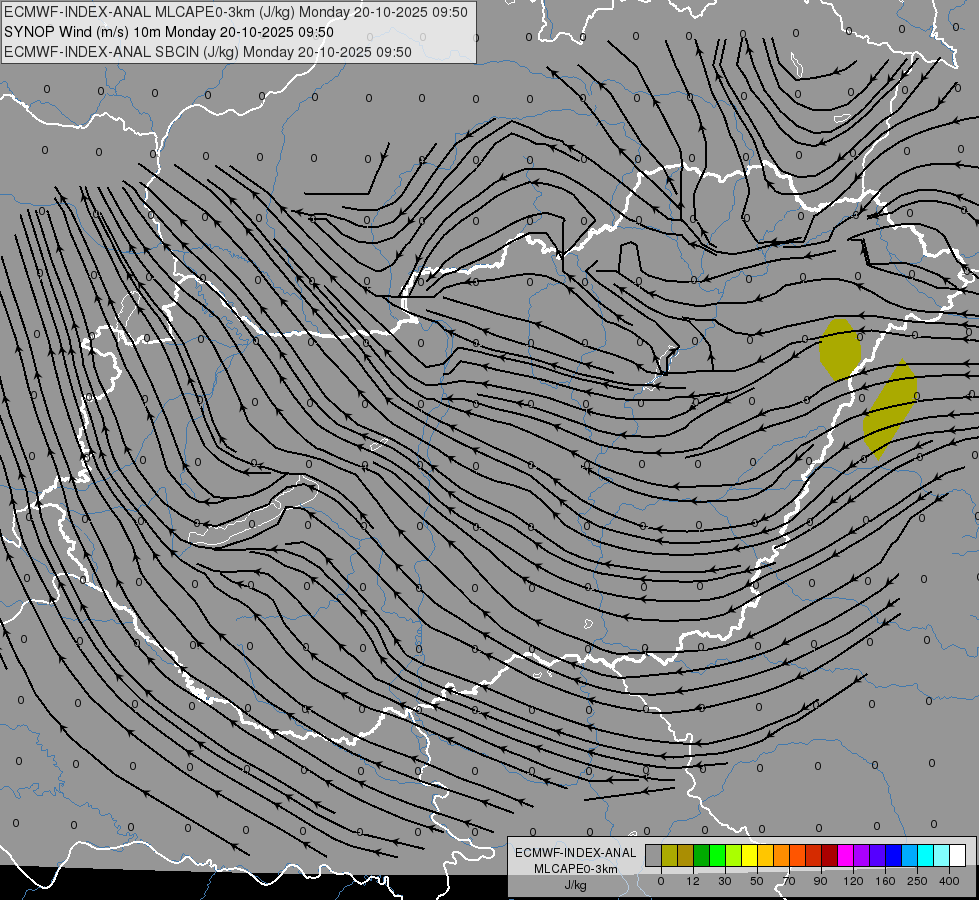This screenshot has height=900, width=979.
Task: Click the gray swatch in the MLCAPE legend
Action: [x=654, y=855]
